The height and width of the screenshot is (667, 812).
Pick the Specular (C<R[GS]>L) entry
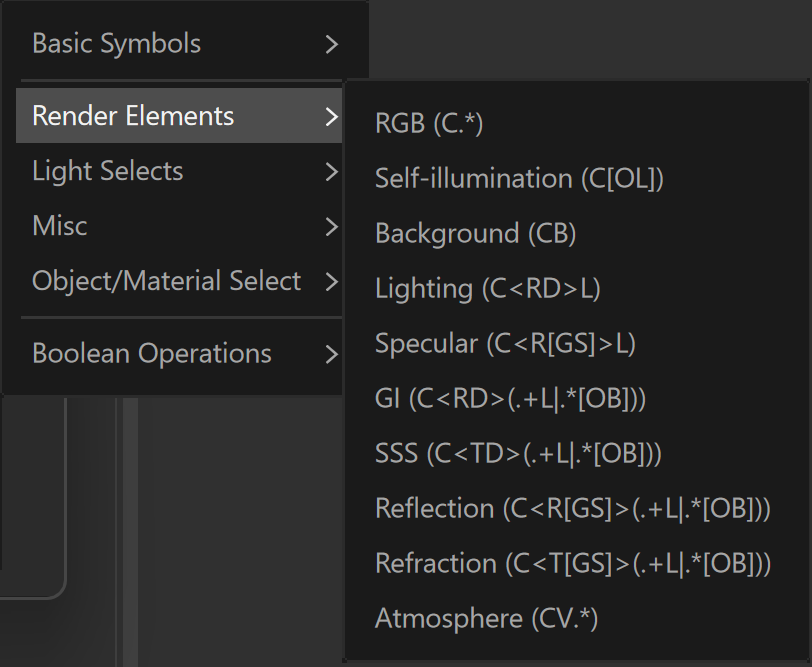coord(577,343)
